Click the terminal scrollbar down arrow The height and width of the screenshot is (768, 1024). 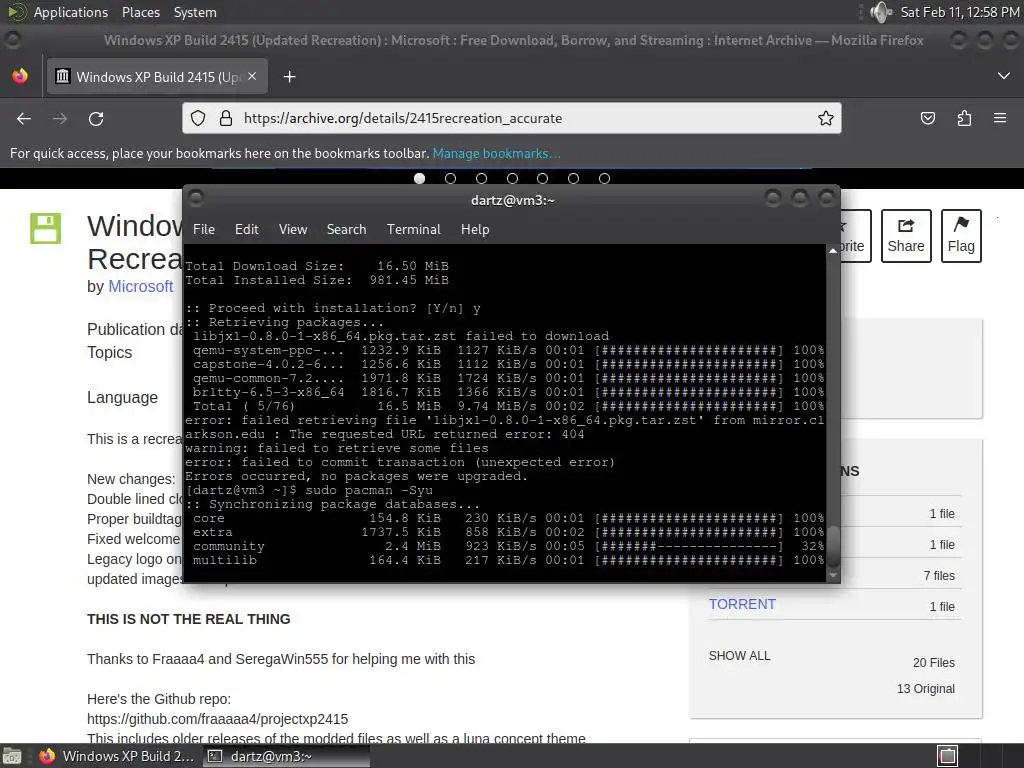pos(833,575)
